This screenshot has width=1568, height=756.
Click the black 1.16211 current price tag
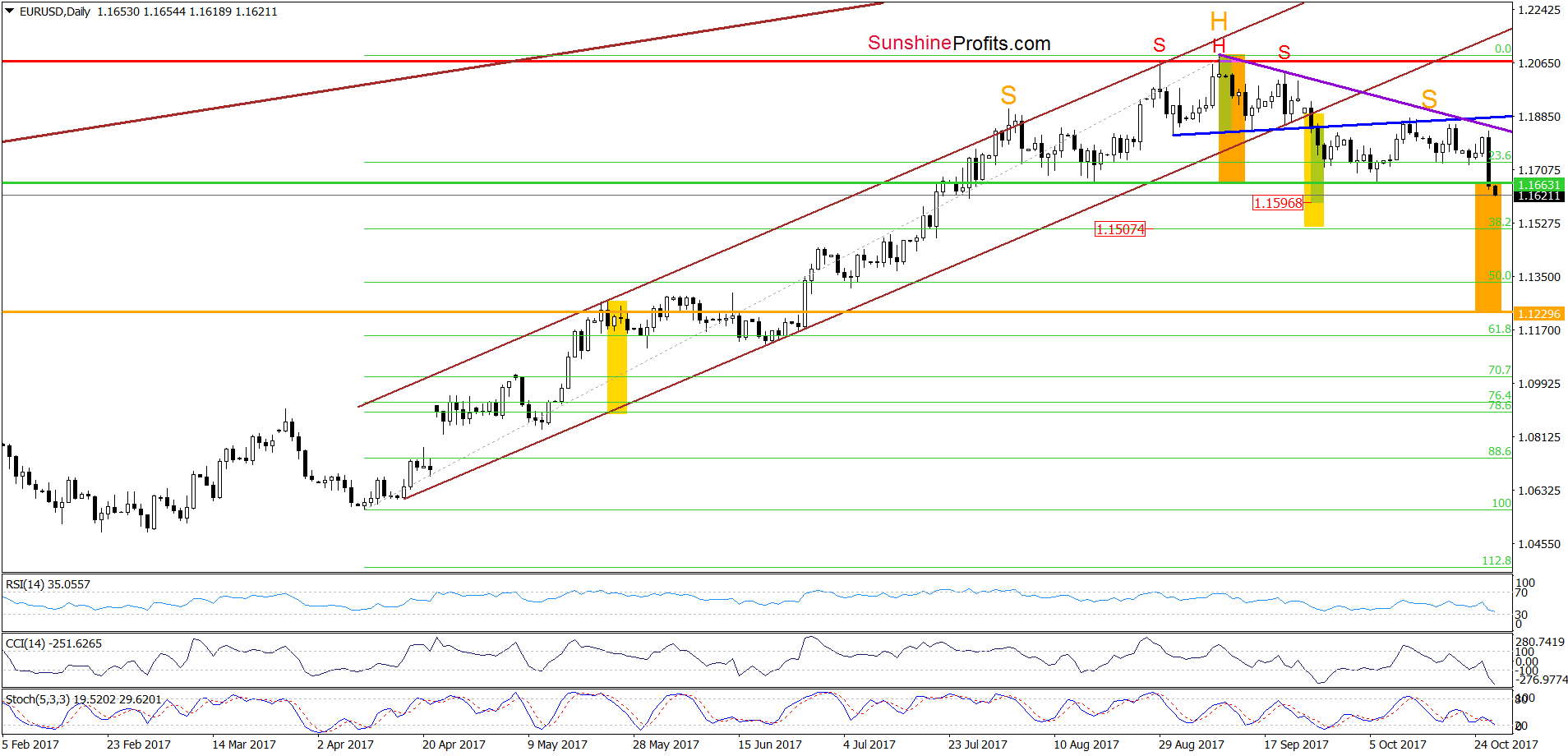click(1538, 196)
